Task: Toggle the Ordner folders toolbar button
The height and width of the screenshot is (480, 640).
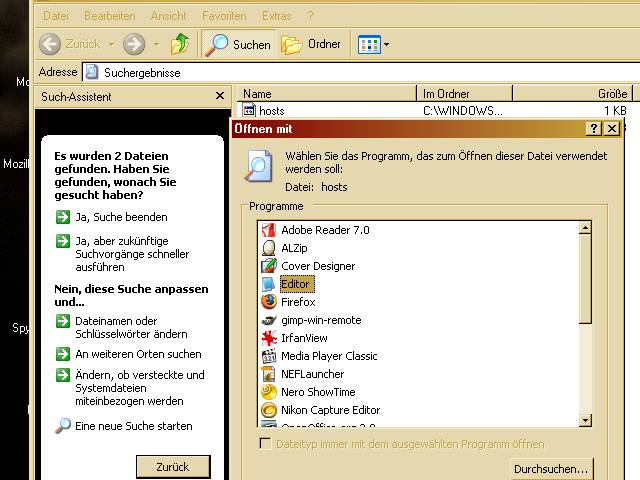Action: pos(311,44)
